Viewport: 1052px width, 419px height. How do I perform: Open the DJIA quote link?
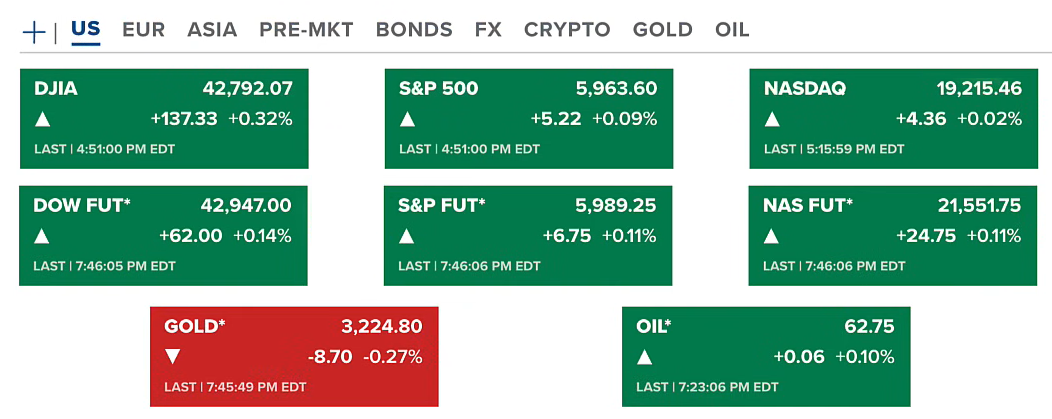click(56, 89)
